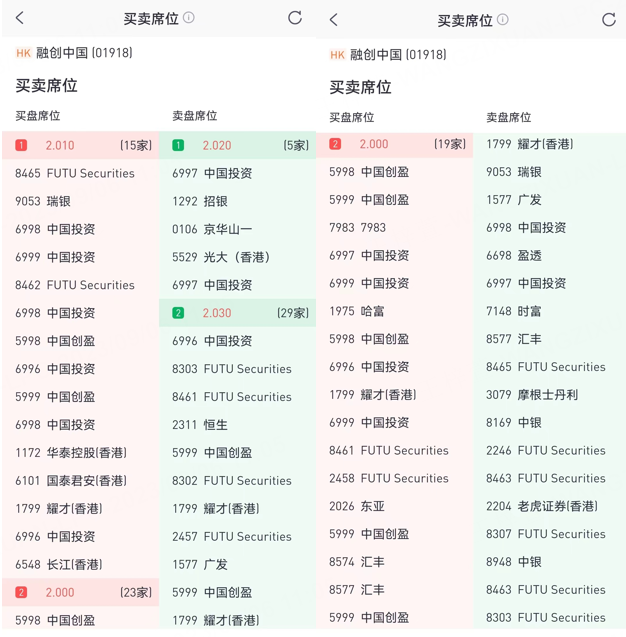626x637 pixels.
Task: Select broker row 0106 京华山一
Action: [x=237, y=229]
